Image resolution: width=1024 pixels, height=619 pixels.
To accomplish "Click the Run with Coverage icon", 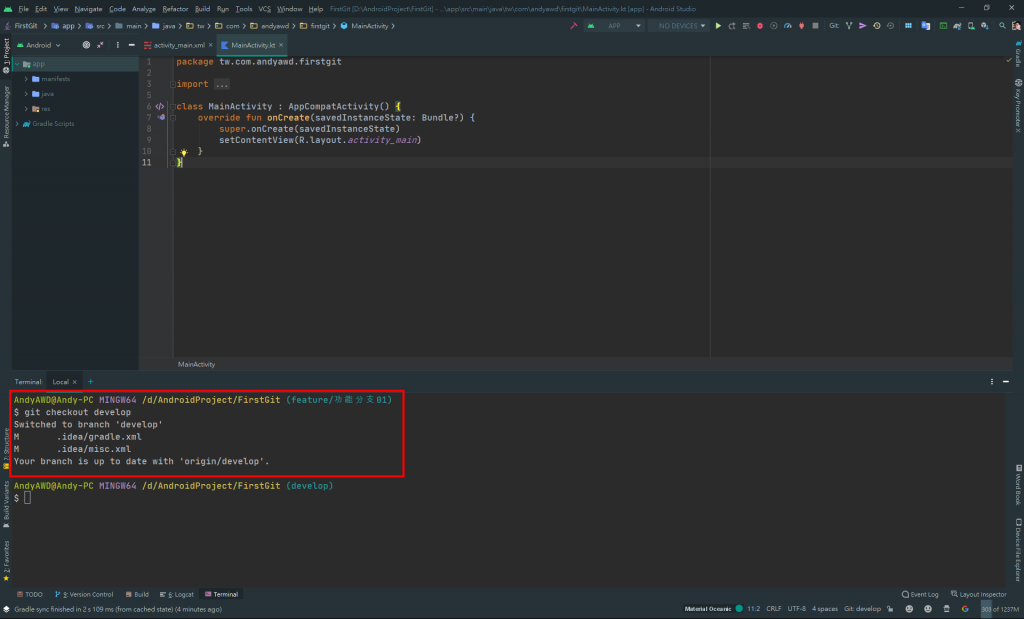I will 774,26.
